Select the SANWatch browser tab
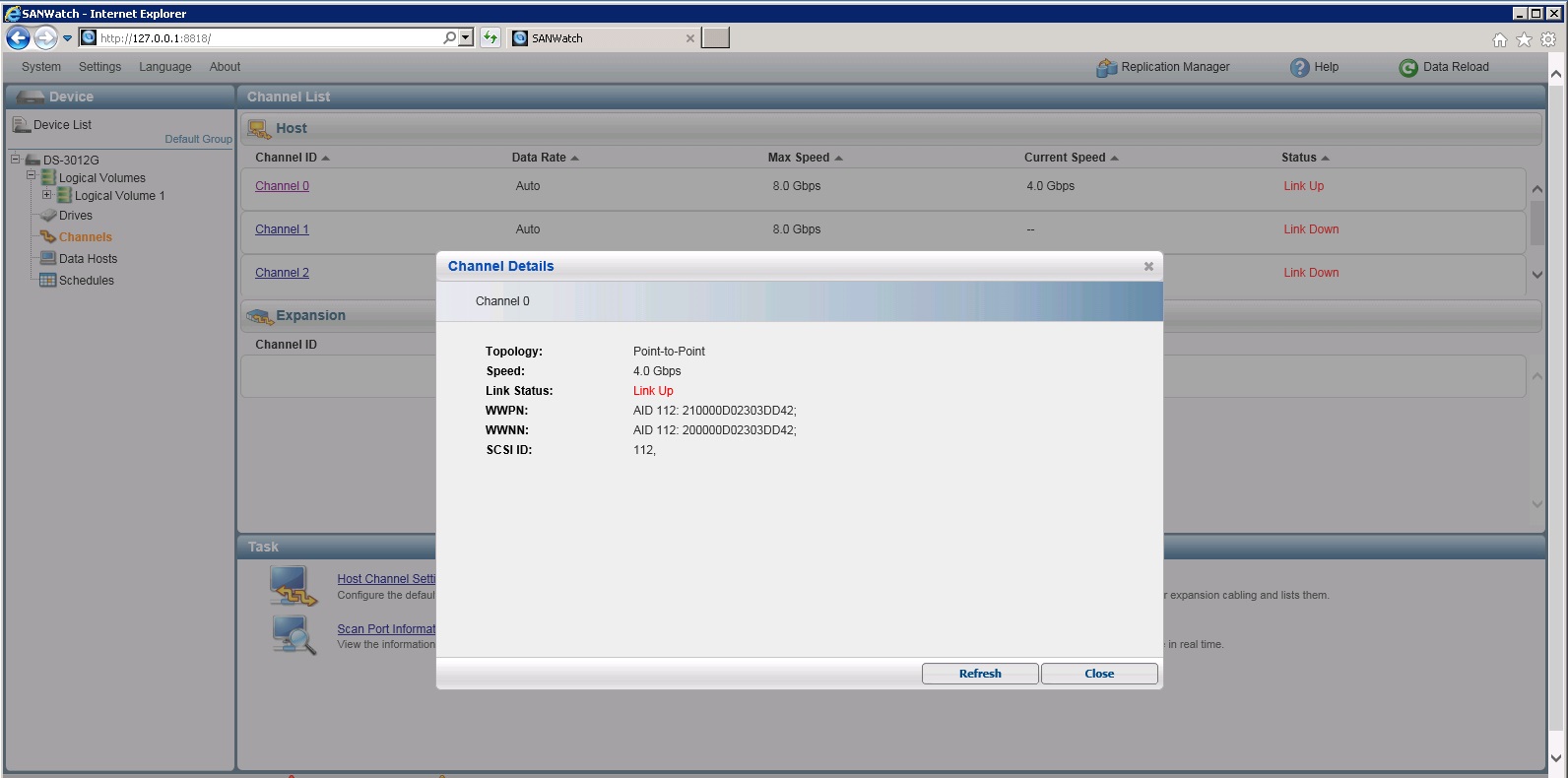The height and width of the screenshot is (778, 1568). pos(605,38)
